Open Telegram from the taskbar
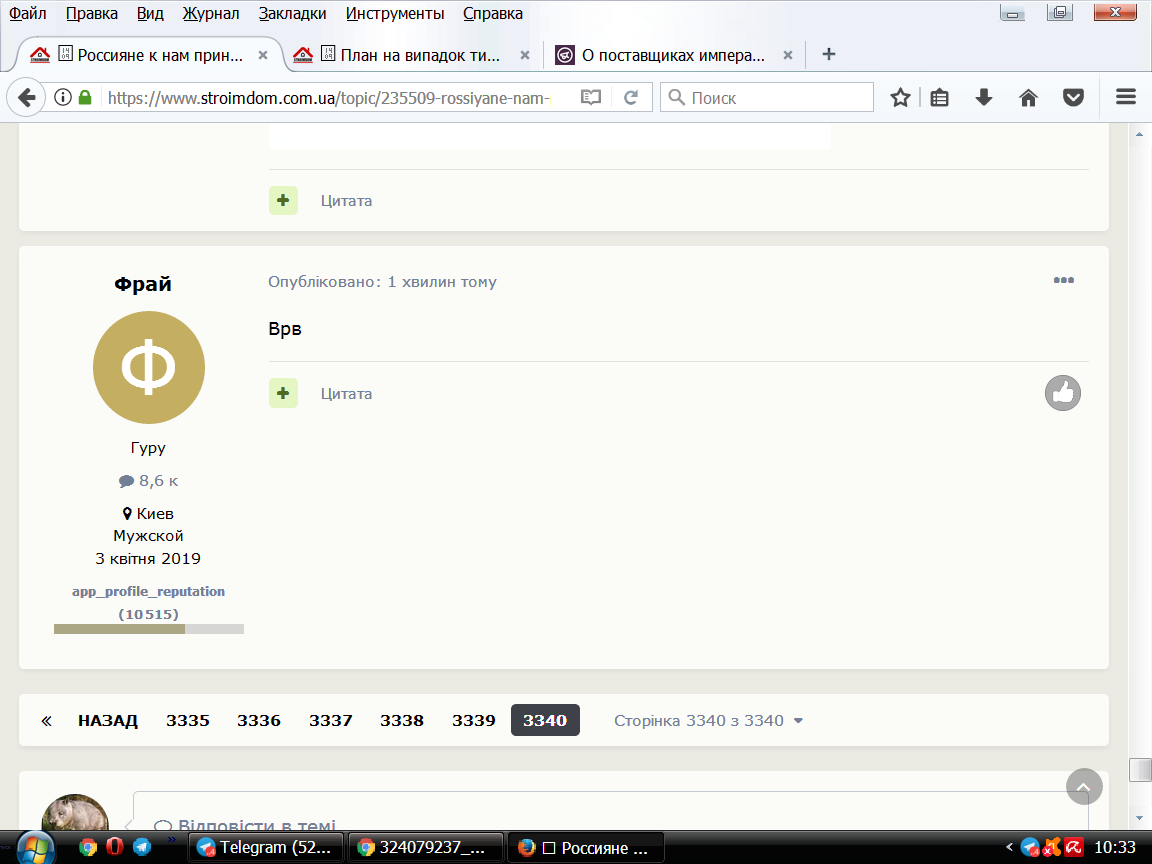Screen dimensions: 1152x864 266,847
